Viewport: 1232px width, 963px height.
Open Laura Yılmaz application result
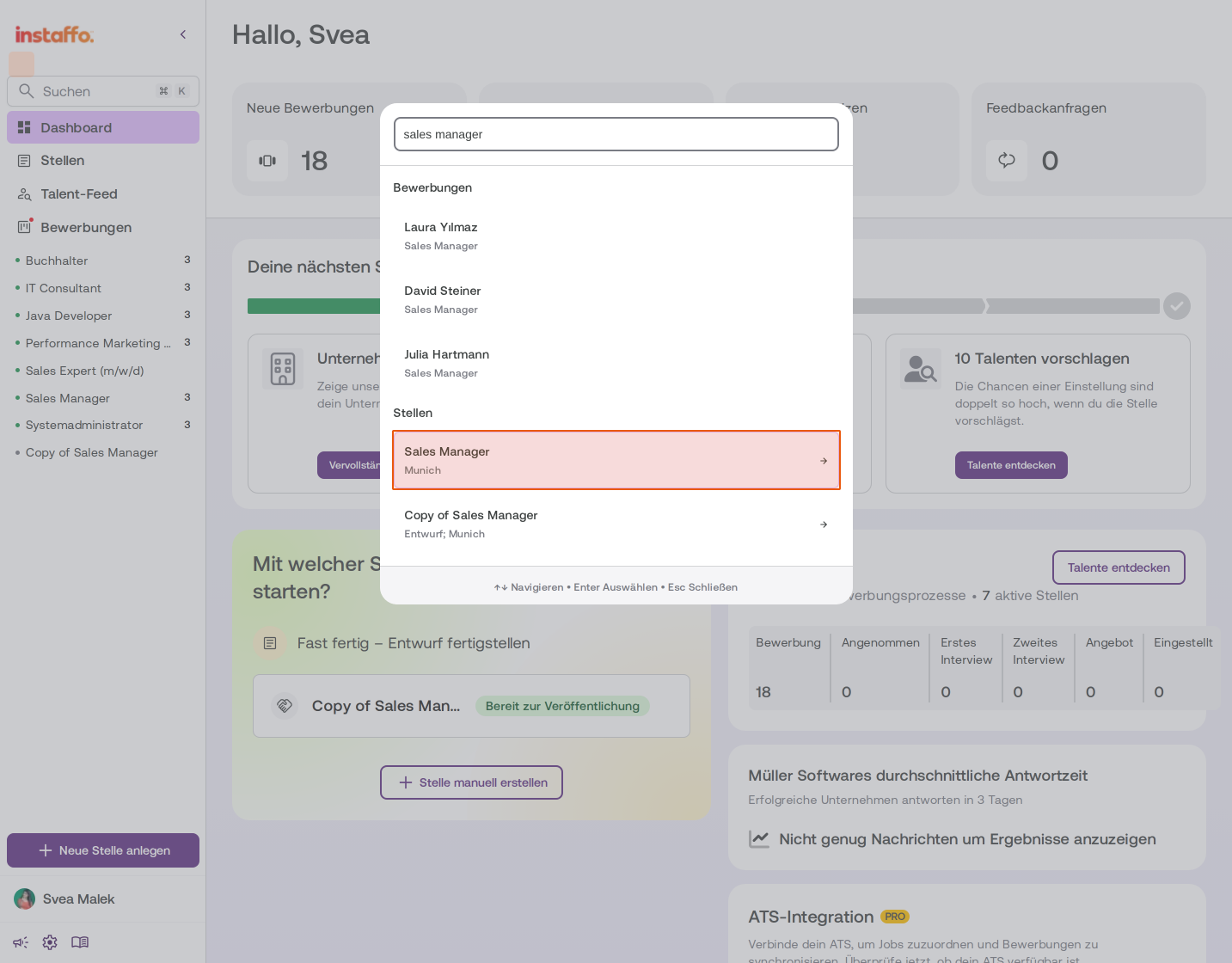pos(616,236)
